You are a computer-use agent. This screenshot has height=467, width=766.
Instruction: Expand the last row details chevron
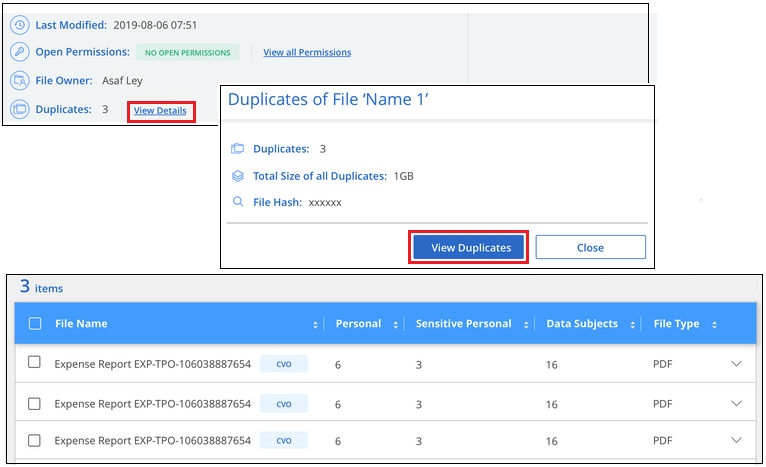736,440
